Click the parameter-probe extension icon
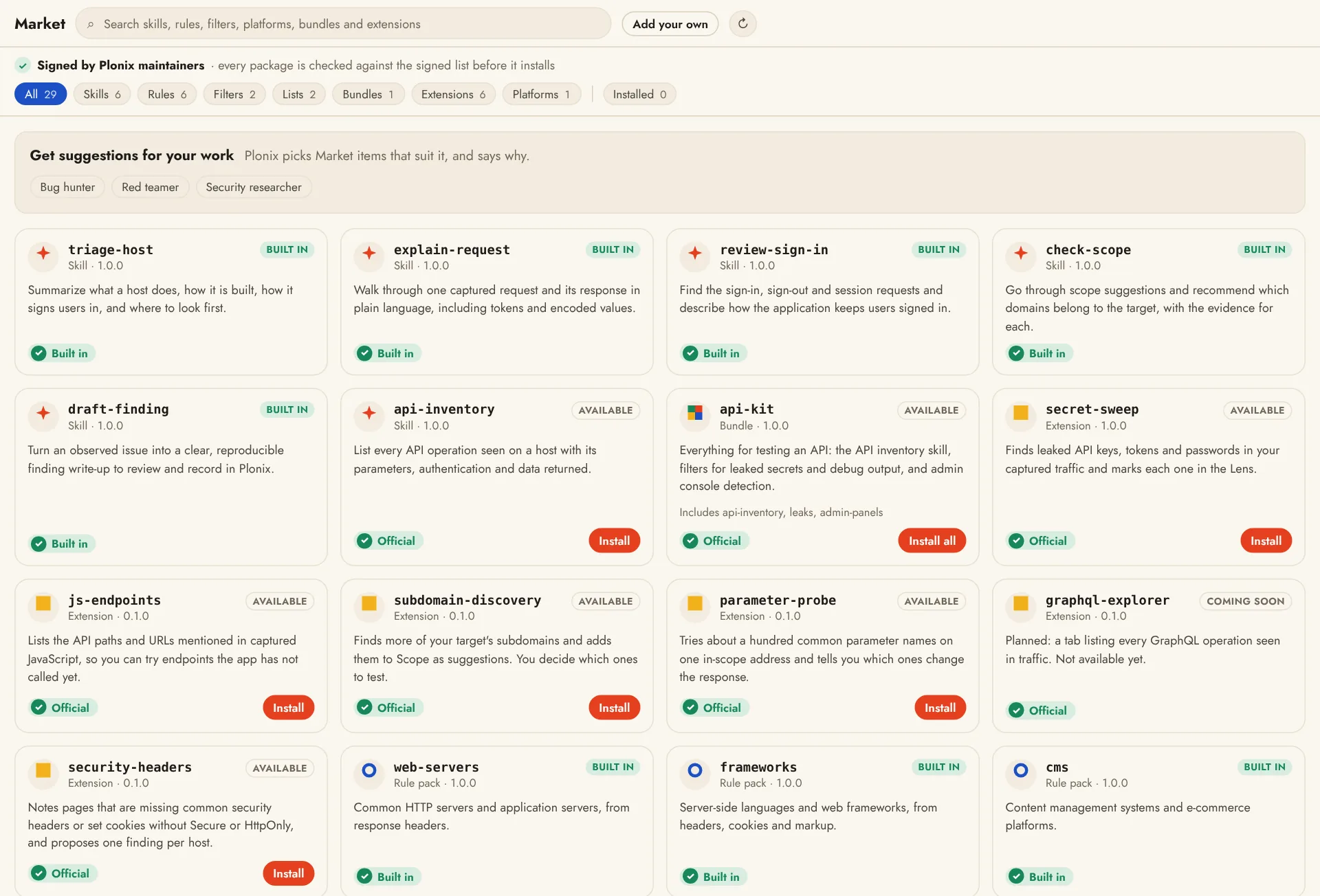This screenshot has height=896, width=1320. [x=695, y=605]
